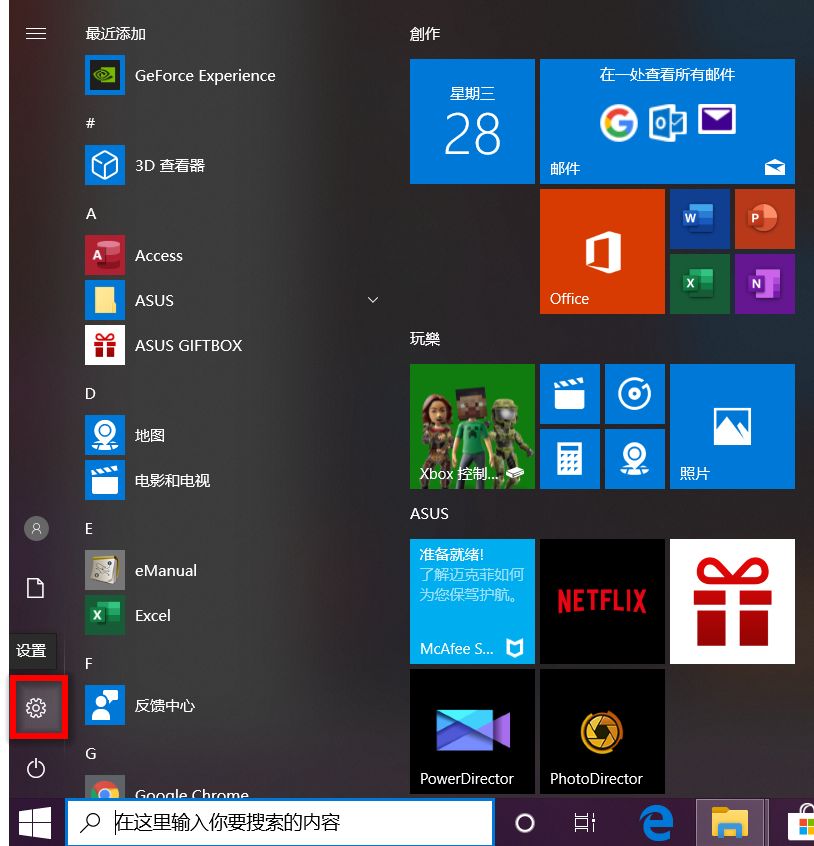This screenshot has height=846, width=814.
Task: Expand the ASUS folder chevron
Action: tap(373, 300)
